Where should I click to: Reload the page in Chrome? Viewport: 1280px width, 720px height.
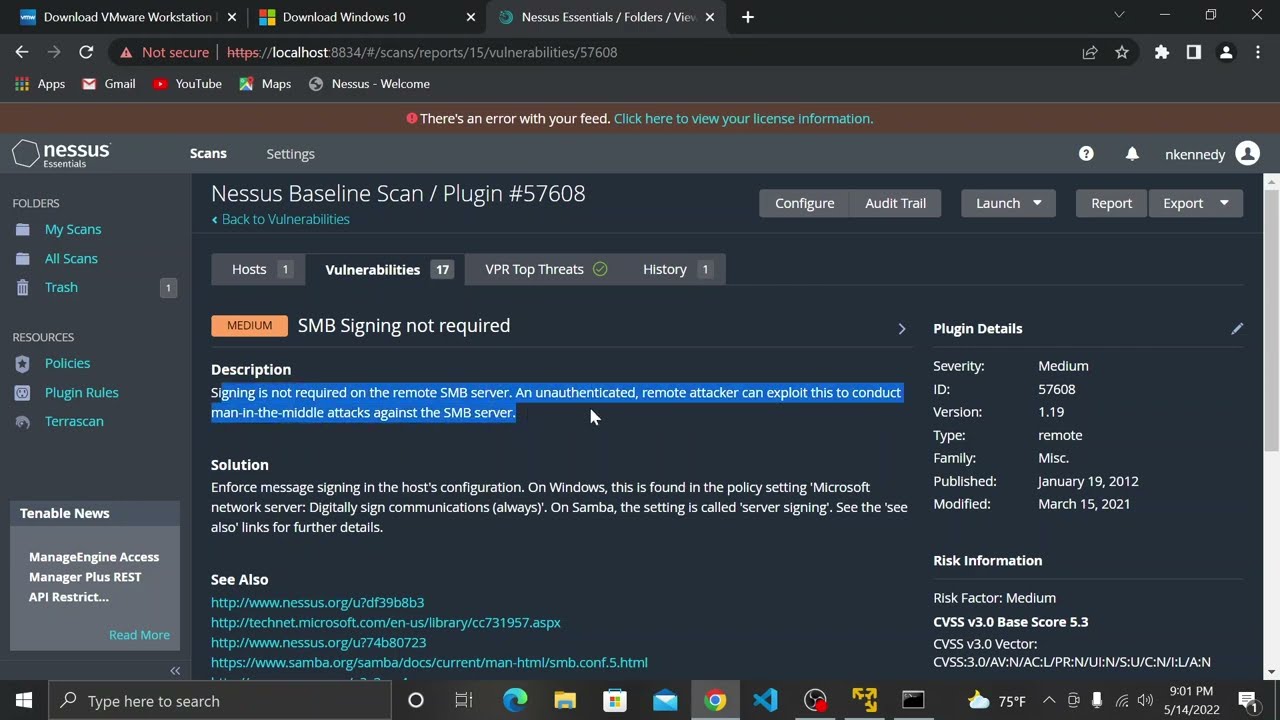click(86, 52)
